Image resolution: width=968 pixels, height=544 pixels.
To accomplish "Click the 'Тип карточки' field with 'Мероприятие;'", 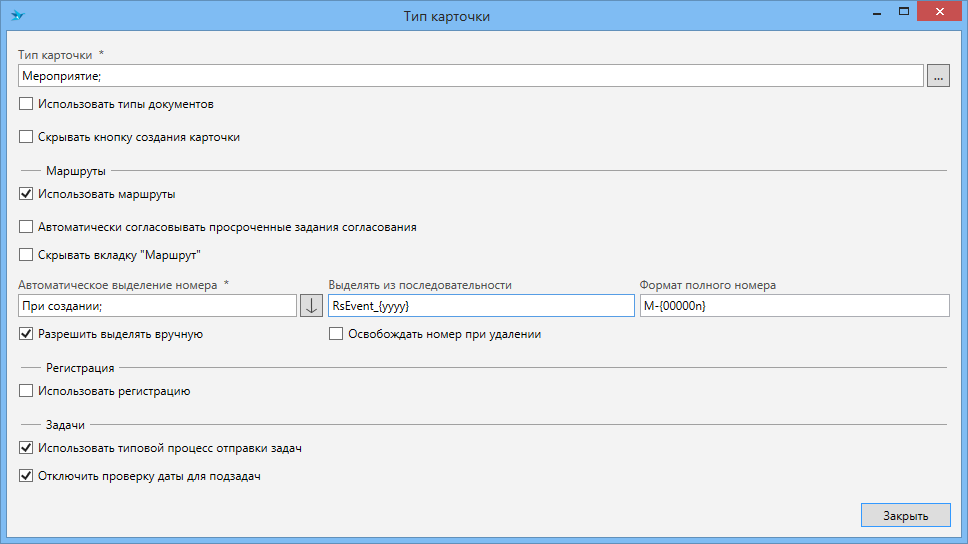I will click(x=470, y=76).
